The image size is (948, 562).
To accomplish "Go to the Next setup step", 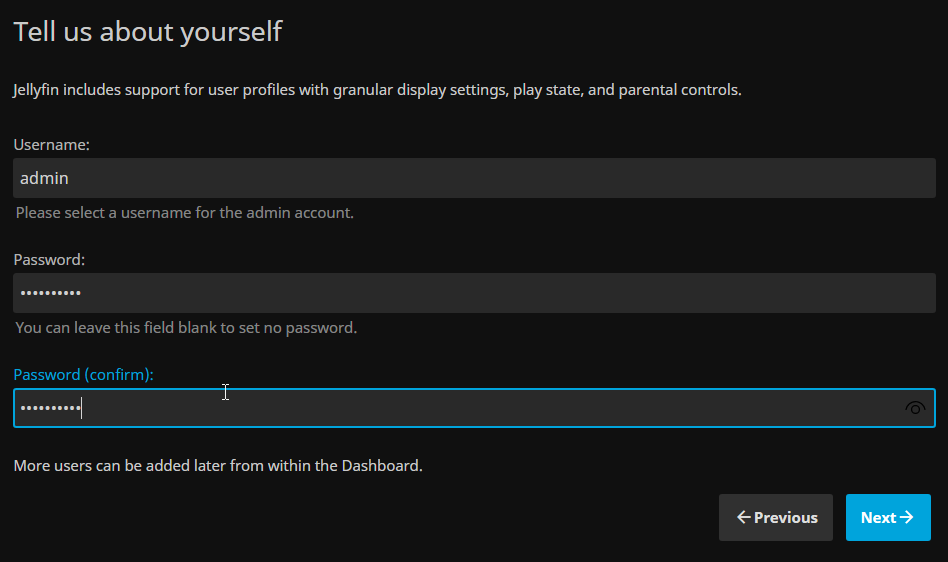I will (887, 517).
